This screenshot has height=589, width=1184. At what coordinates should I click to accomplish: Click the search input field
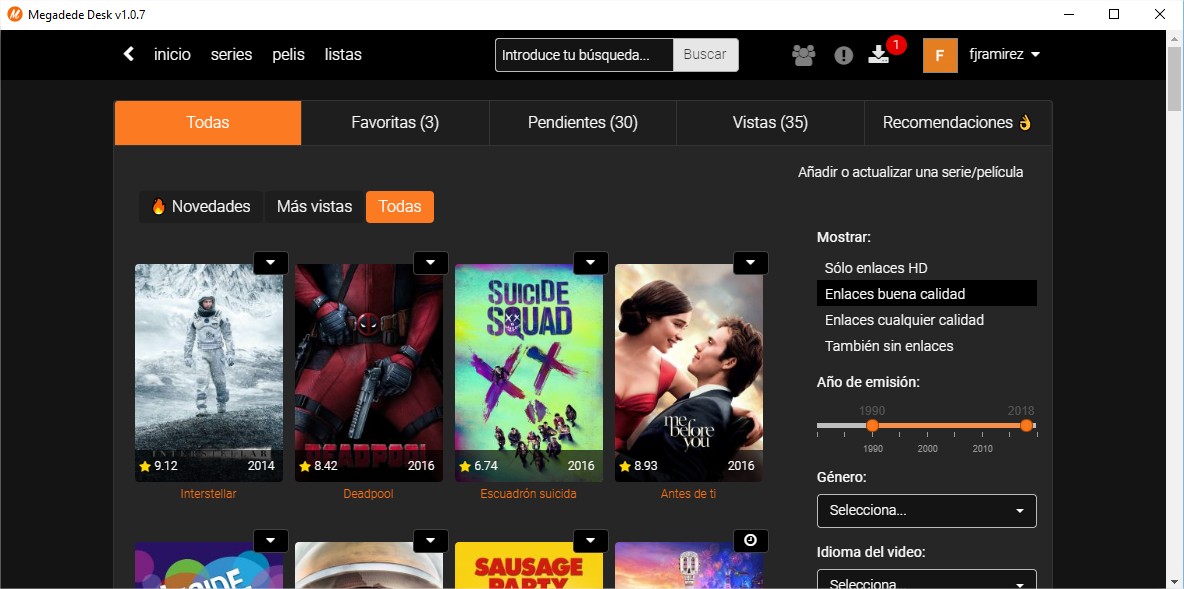(584, 54)
